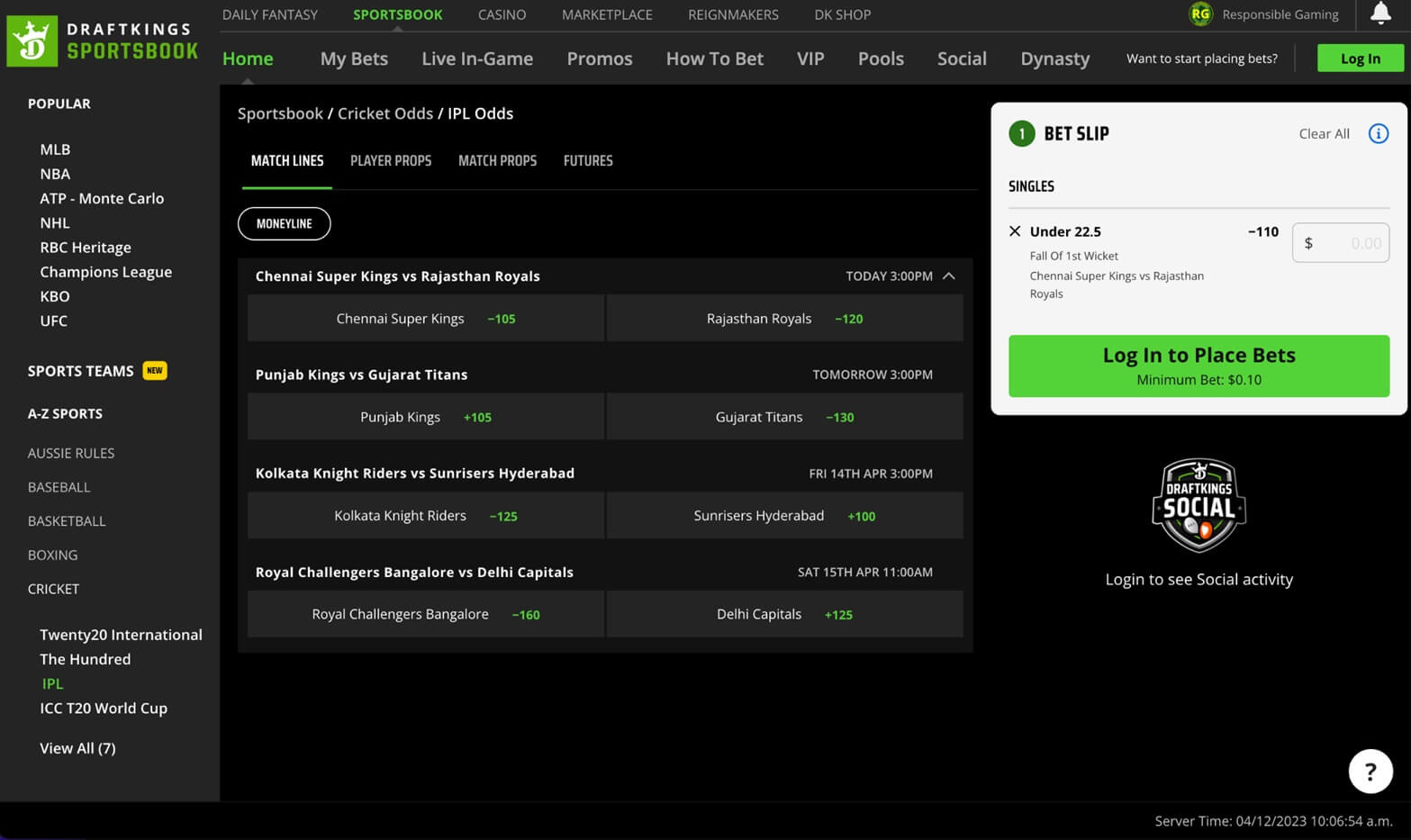Collapse the Cricket sport category

pos(53,589)
